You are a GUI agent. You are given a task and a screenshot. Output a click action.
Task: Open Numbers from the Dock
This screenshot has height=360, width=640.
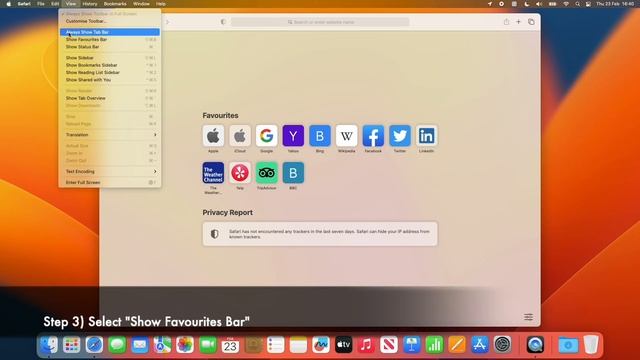pyautogui.click(x=434, y=345)
